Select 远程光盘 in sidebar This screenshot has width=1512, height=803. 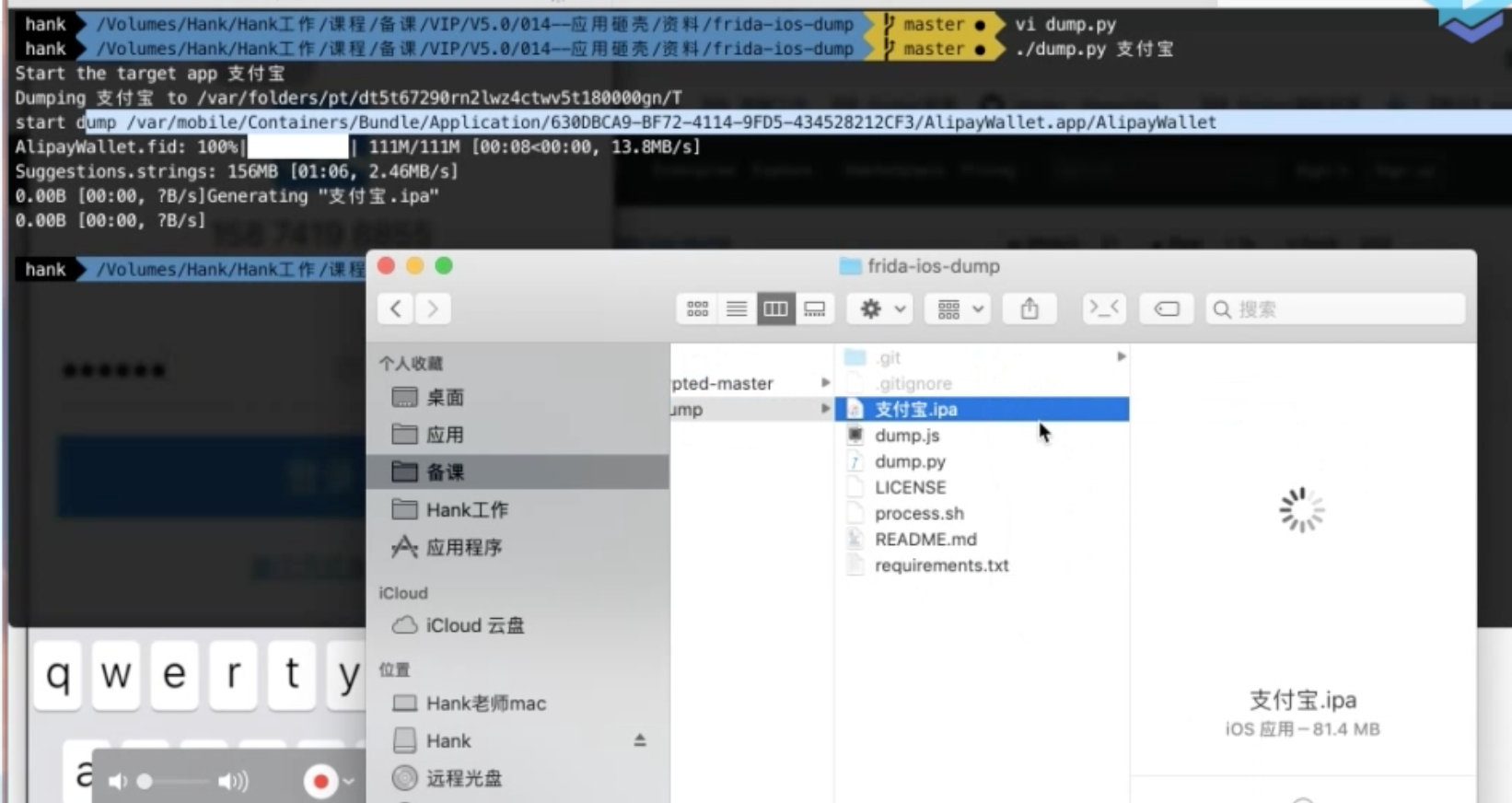[518, 778]
